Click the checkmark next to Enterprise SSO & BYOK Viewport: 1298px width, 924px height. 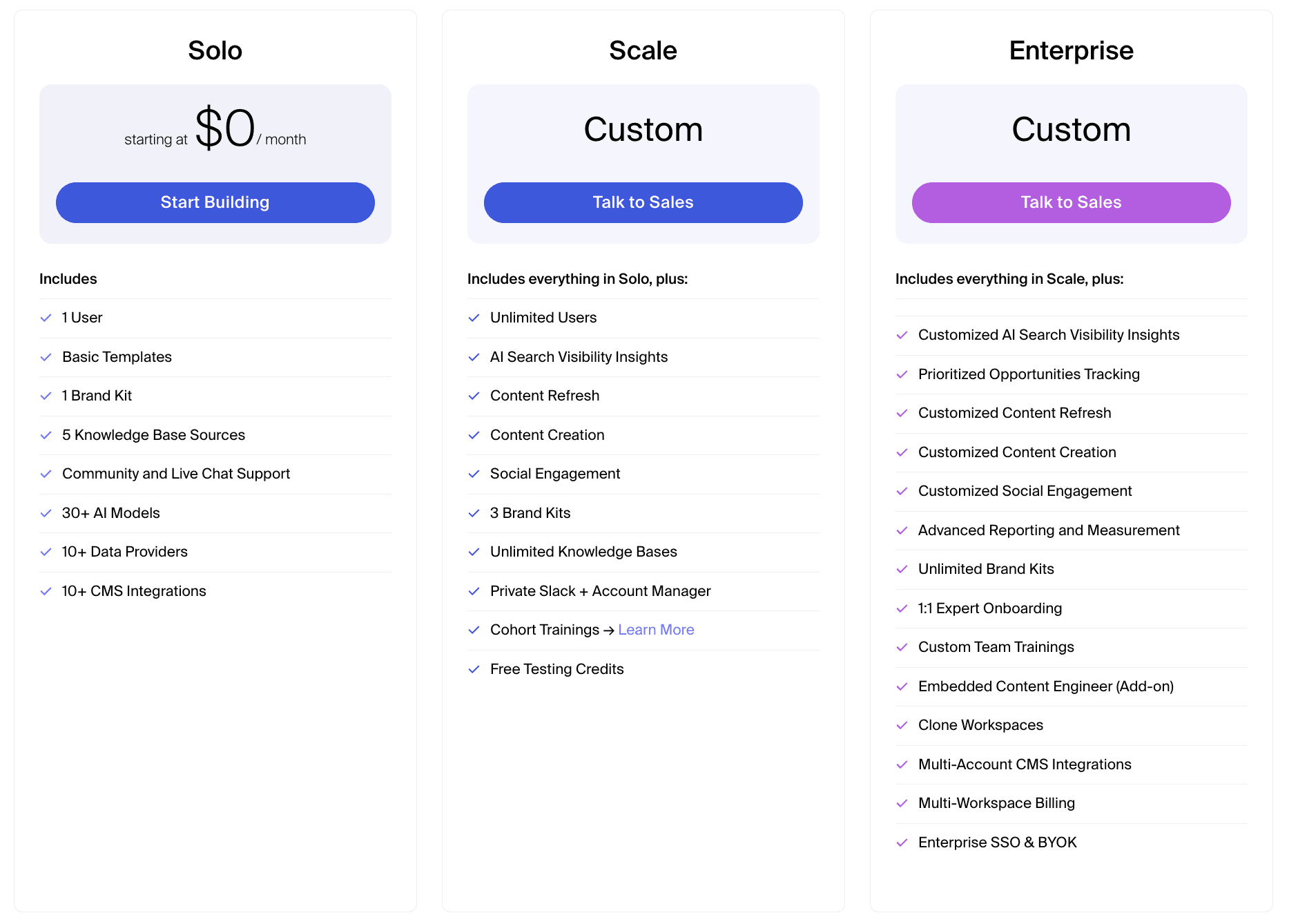(902, 843)
